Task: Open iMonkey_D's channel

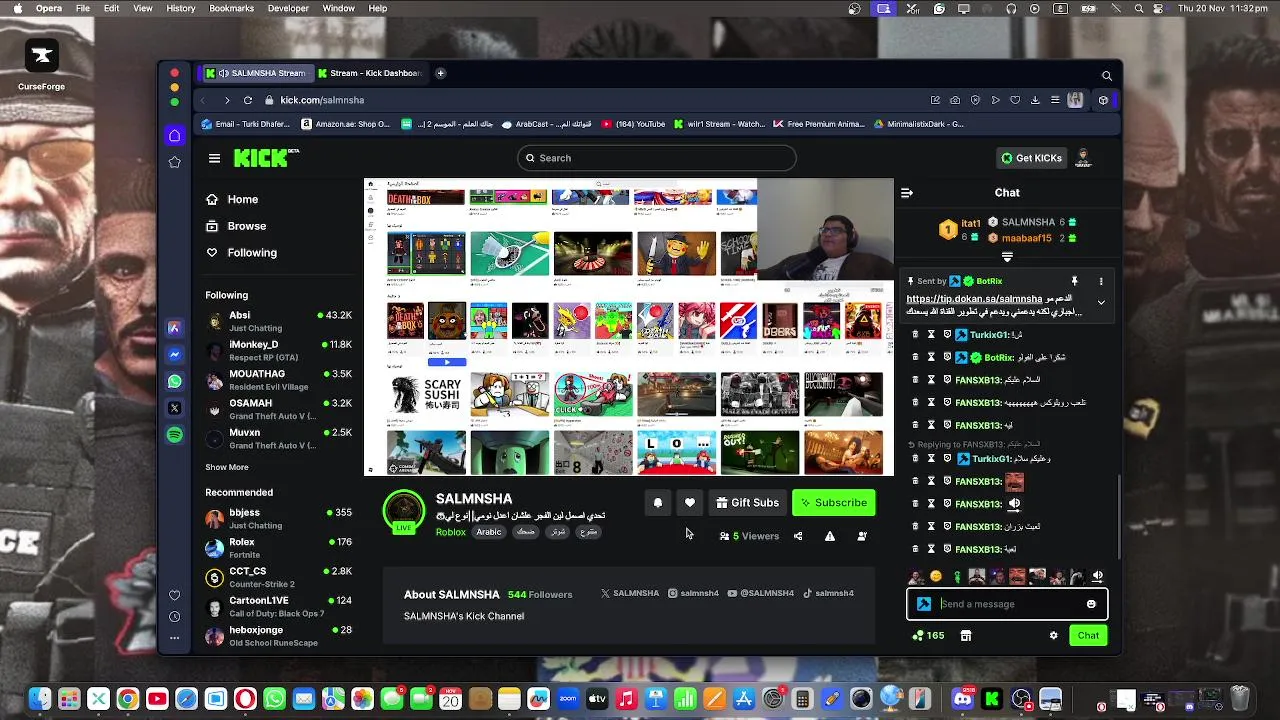Action: click(279, 350)
